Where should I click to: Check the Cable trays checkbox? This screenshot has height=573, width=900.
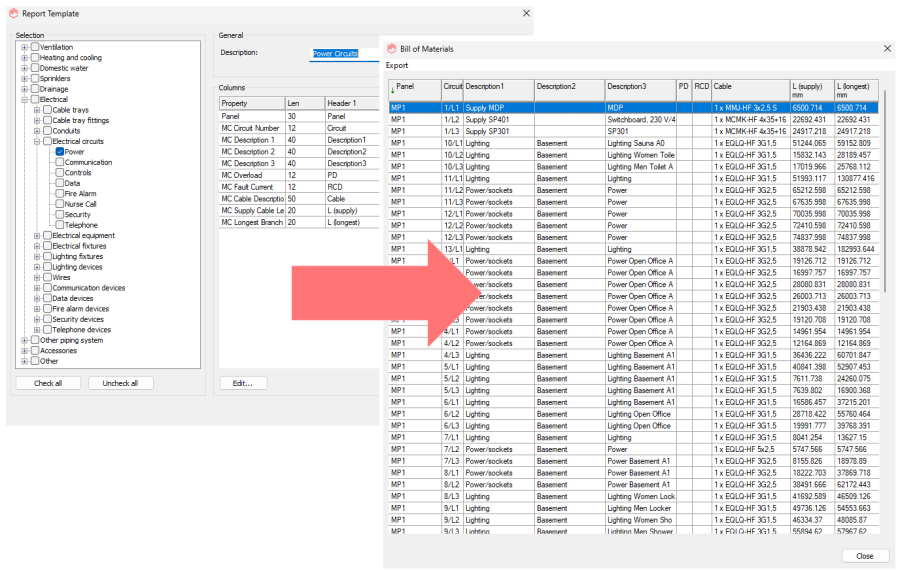pyautogui.click(x=48, y=110)
